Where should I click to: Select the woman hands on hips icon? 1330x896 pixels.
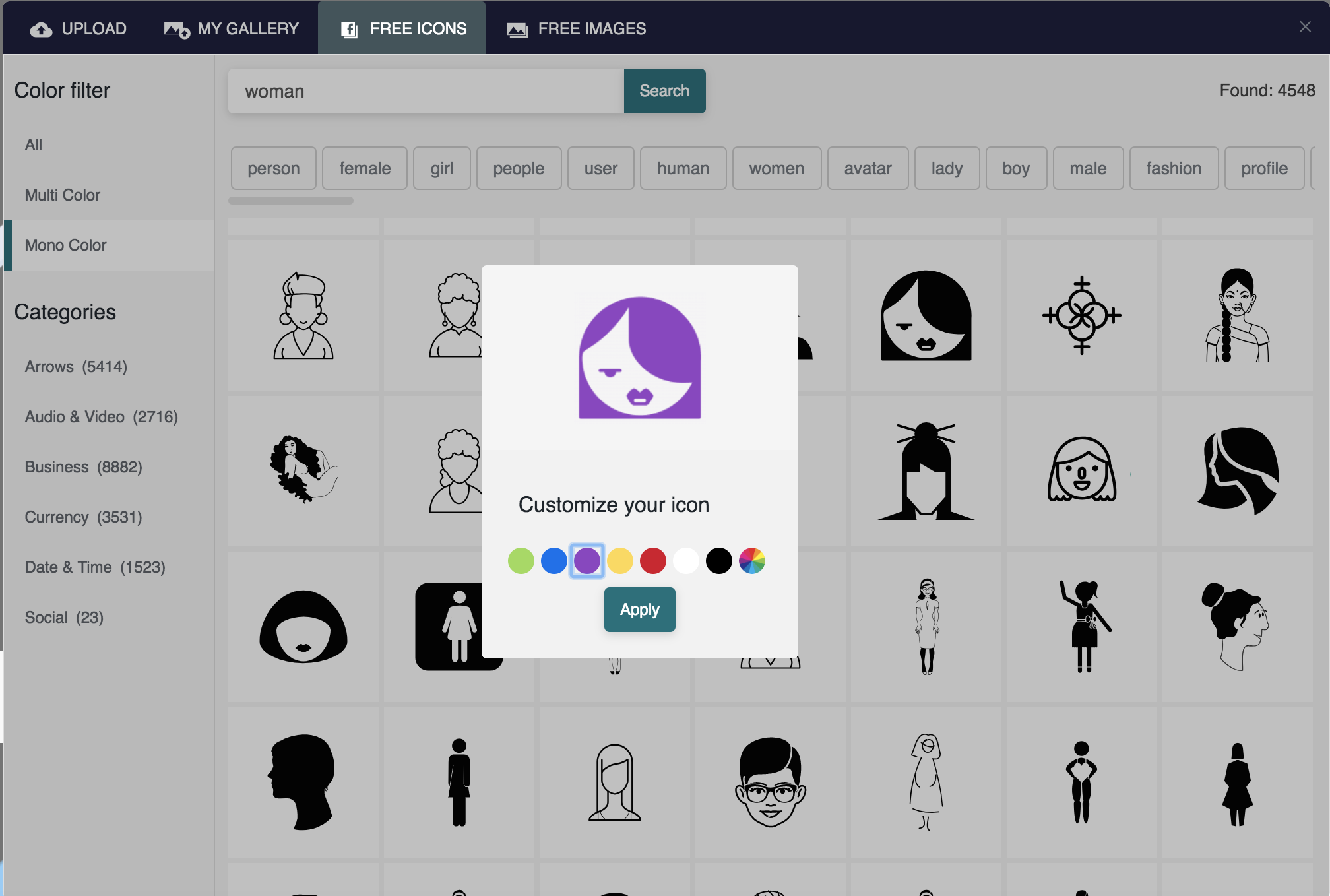pos(1082,783)
